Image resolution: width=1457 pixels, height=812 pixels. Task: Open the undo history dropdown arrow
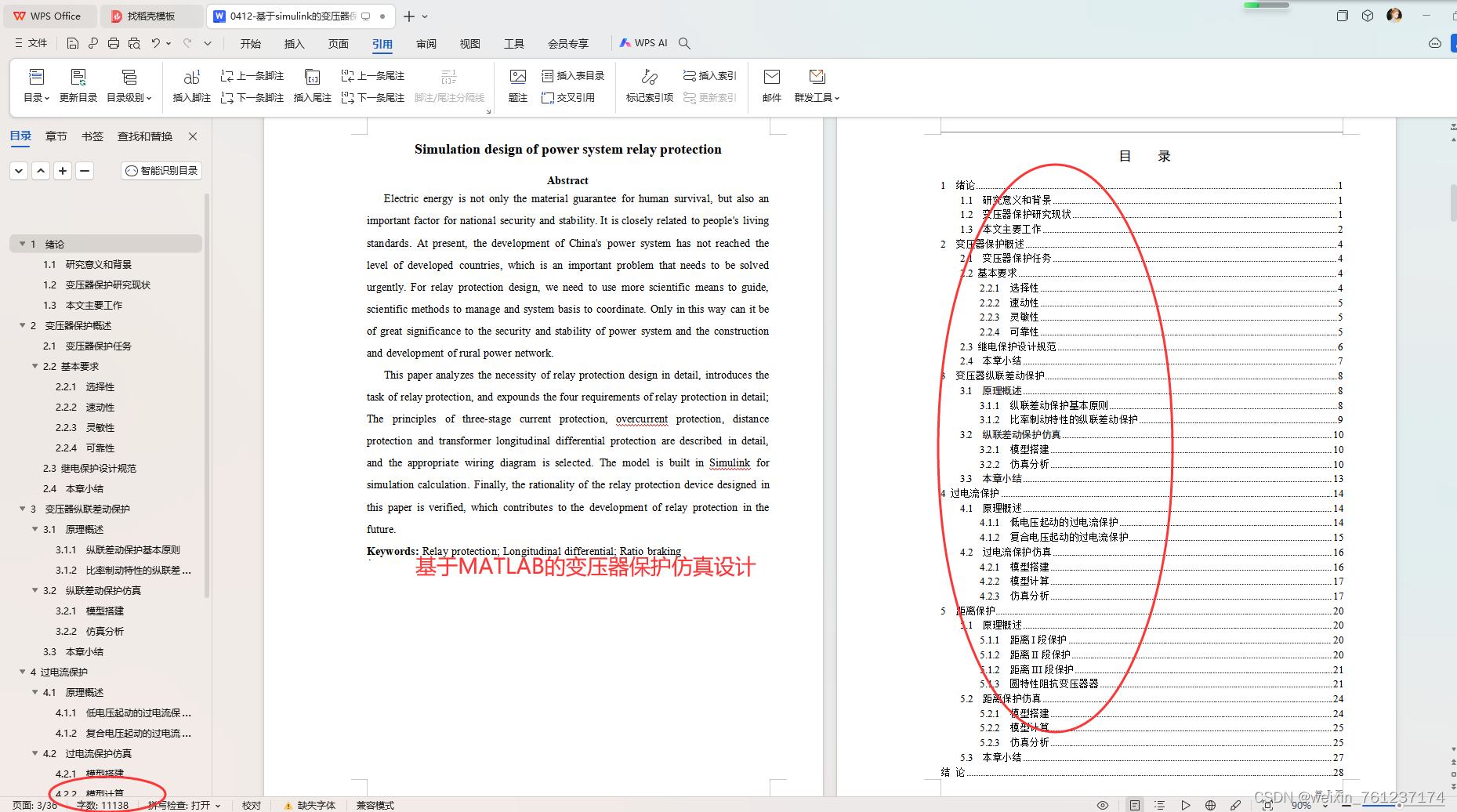coord(169,43)
